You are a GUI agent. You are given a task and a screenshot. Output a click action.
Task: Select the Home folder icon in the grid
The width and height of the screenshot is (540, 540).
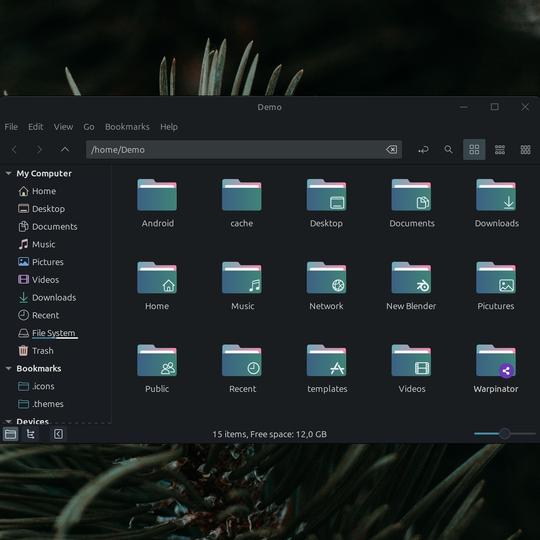(157, 278)
